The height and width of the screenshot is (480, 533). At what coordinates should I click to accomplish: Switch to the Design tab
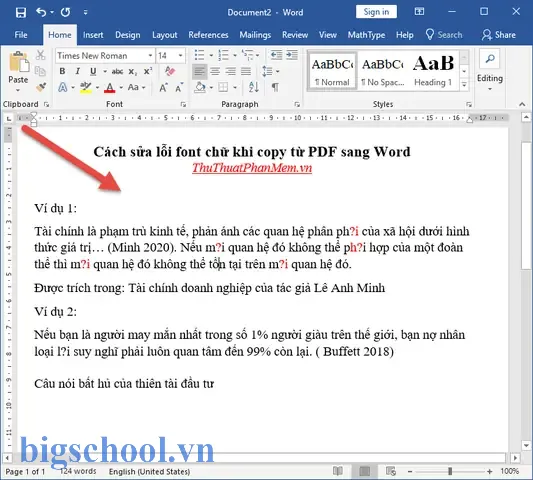pos(127,35)
